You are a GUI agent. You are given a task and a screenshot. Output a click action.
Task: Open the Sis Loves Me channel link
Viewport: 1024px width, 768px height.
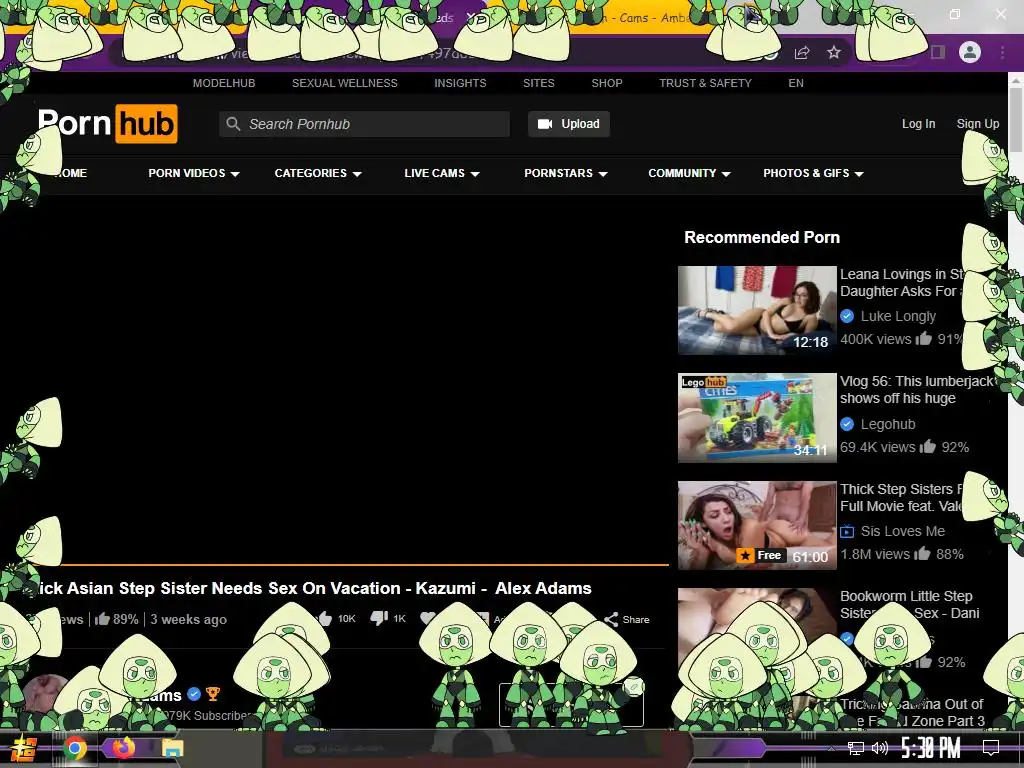[x=903, y=531]
